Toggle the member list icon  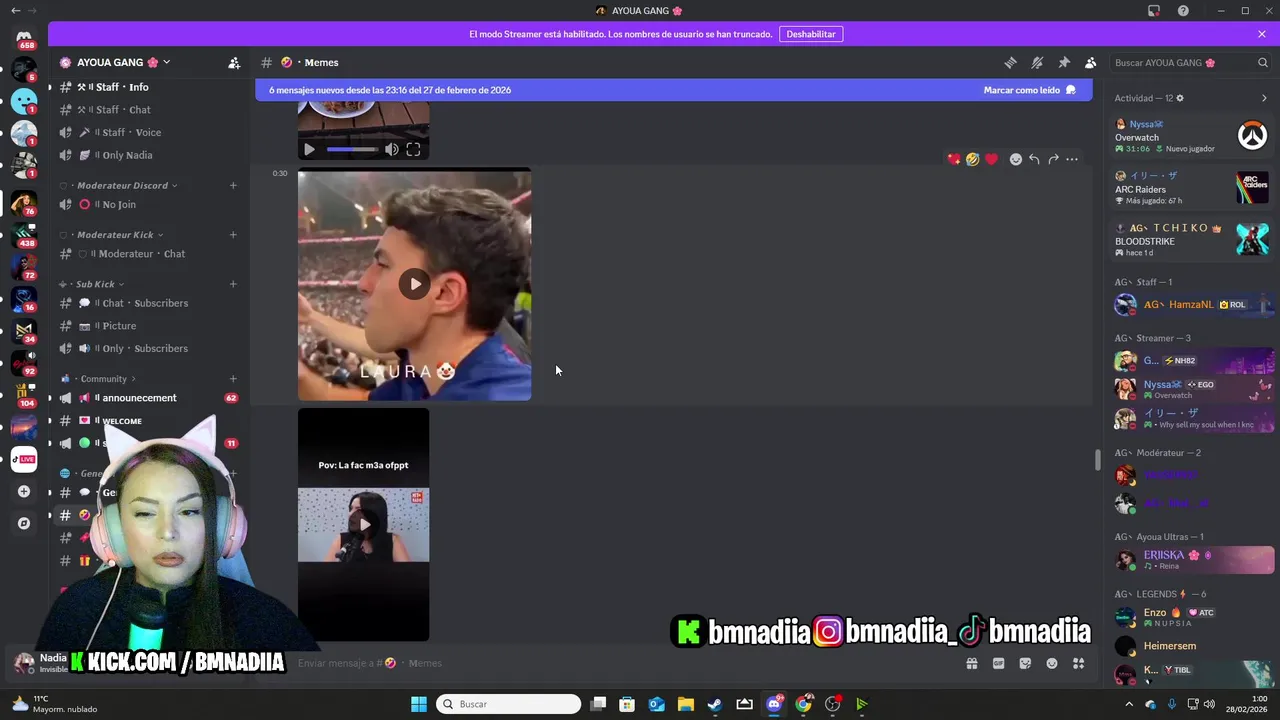1091,62
